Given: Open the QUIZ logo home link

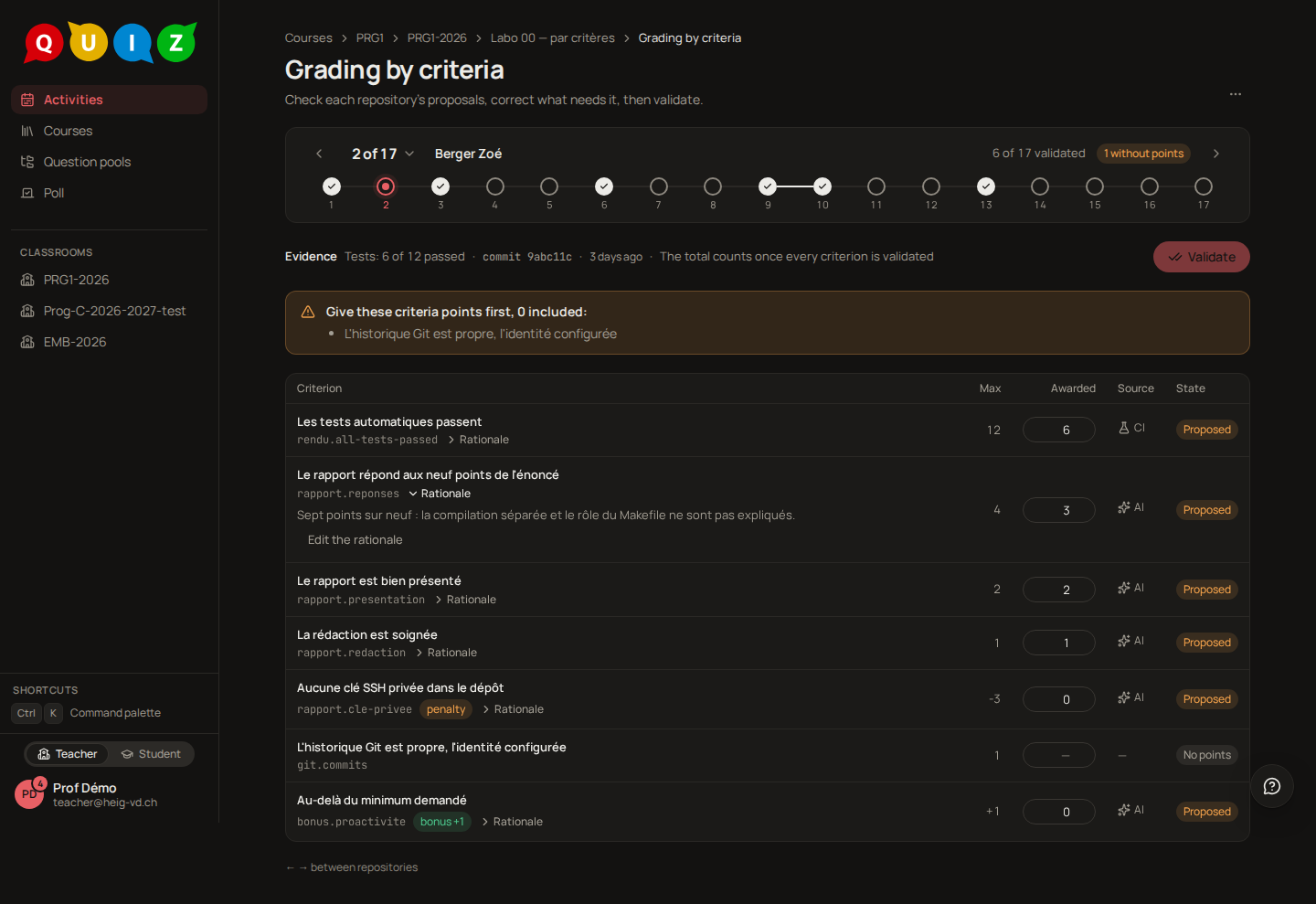Looking at the screenshot, I should (110, 42).
